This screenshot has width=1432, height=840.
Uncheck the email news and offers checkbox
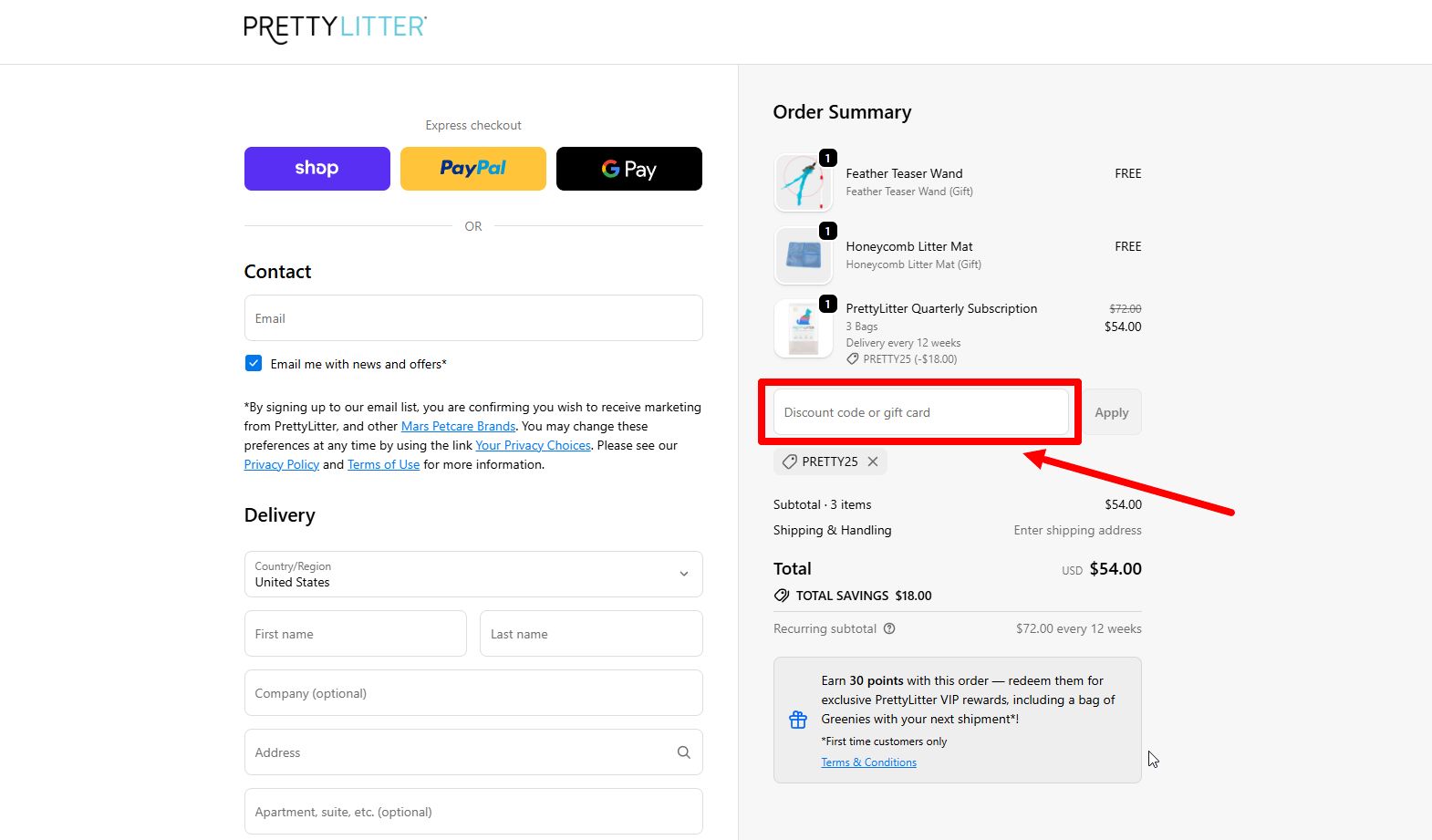click(253, 362)
